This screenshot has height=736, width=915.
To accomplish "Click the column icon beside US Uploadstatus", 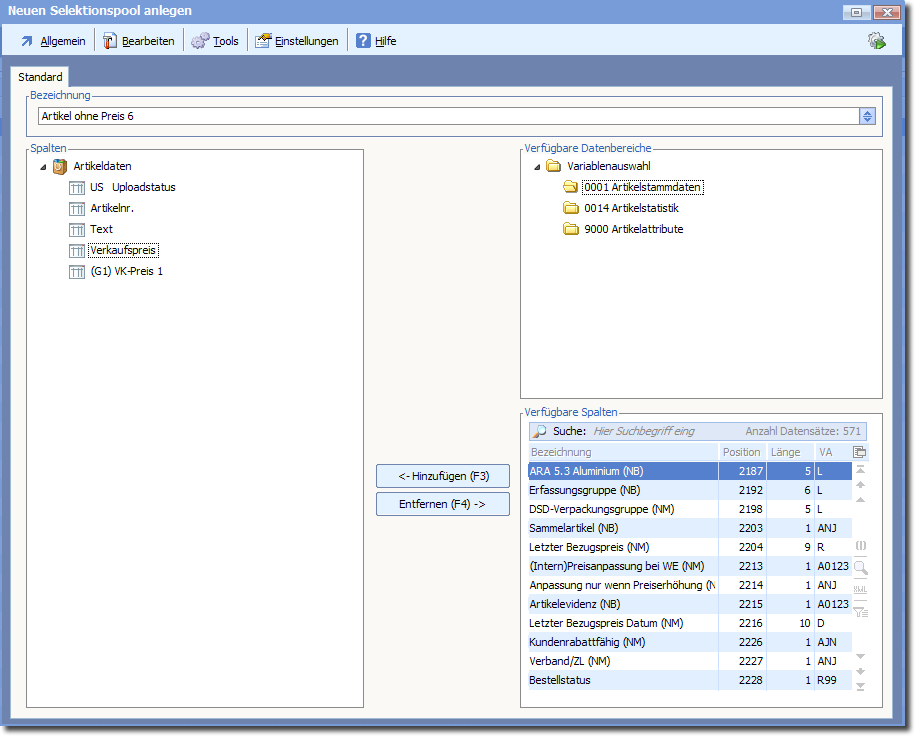I will point(77,188).
